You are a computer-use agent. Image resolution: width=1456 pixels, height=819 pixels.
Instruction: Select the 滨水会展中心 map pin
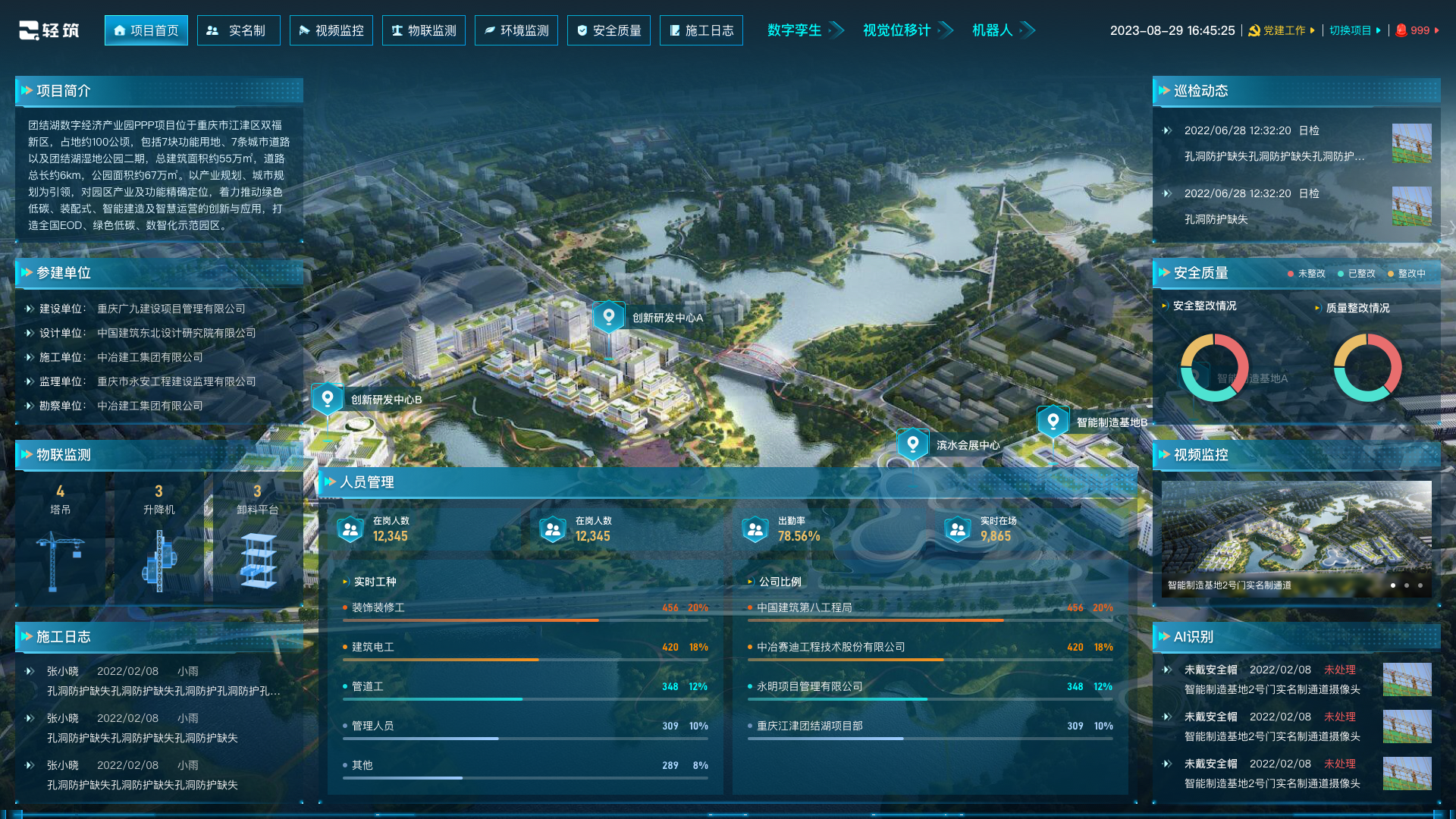point(912,444)
